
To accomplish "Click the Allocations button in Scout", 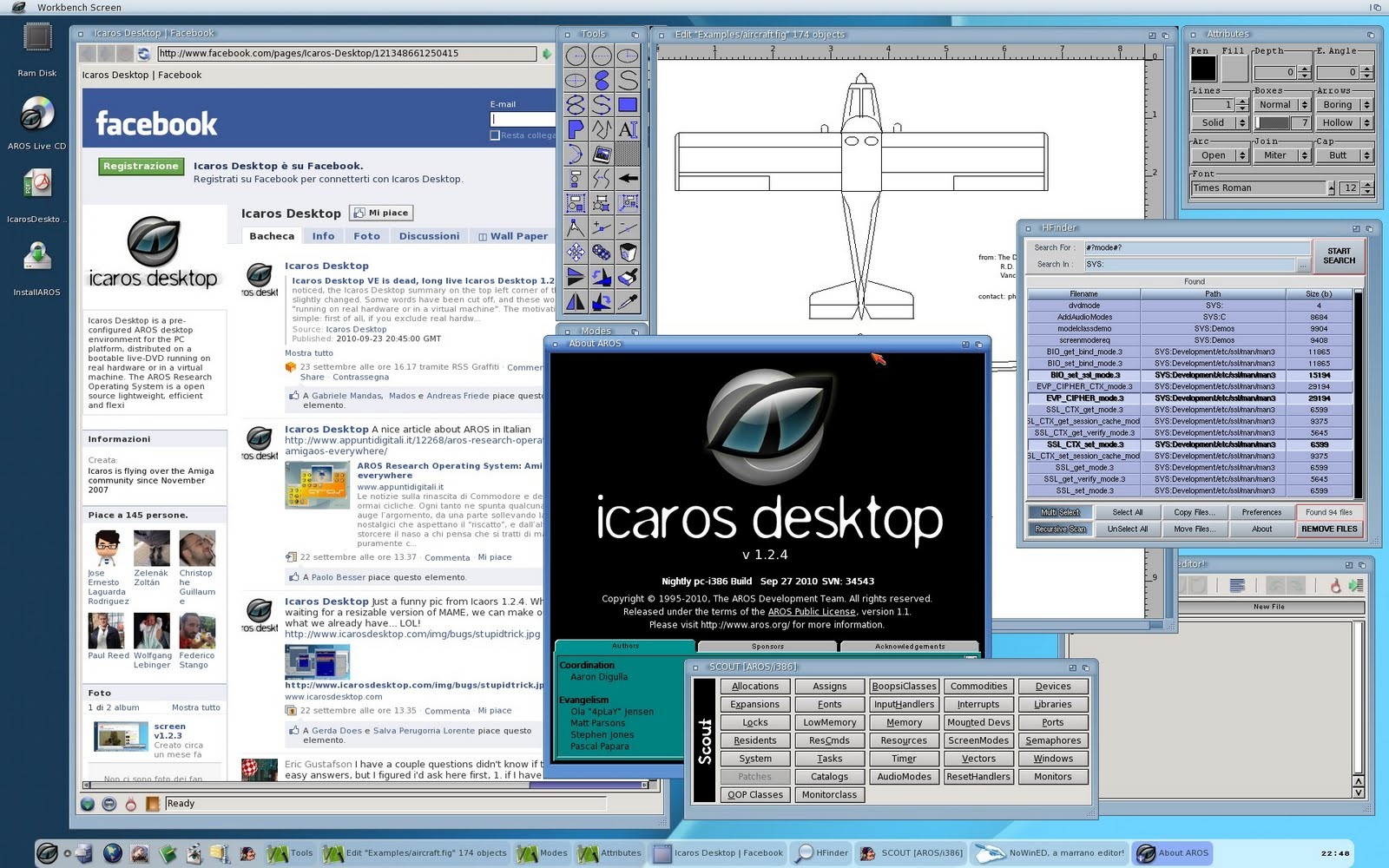I will [x=755, y=687].
